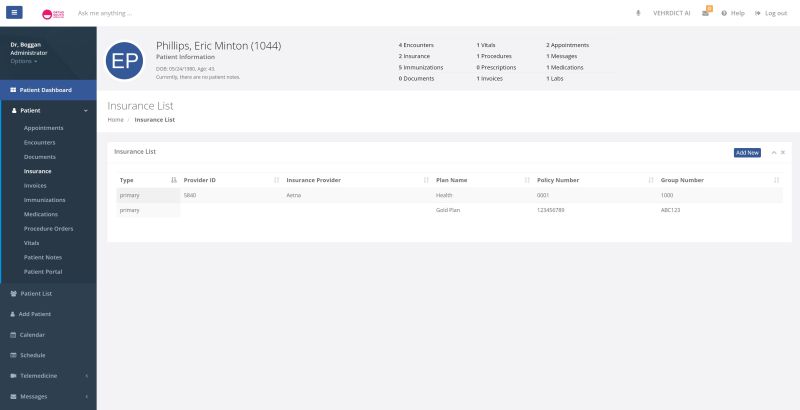Image resolution: width=800 pixels, height=410 pixels.
Task: Click the EP patient avatar
Action: coord(124,61)
